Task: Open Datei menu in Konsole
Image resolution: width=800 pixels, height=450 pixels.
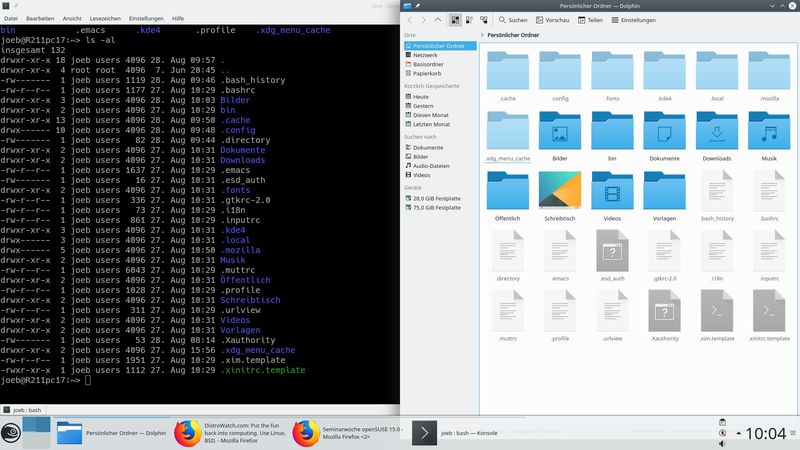Action: pos(11,18)
